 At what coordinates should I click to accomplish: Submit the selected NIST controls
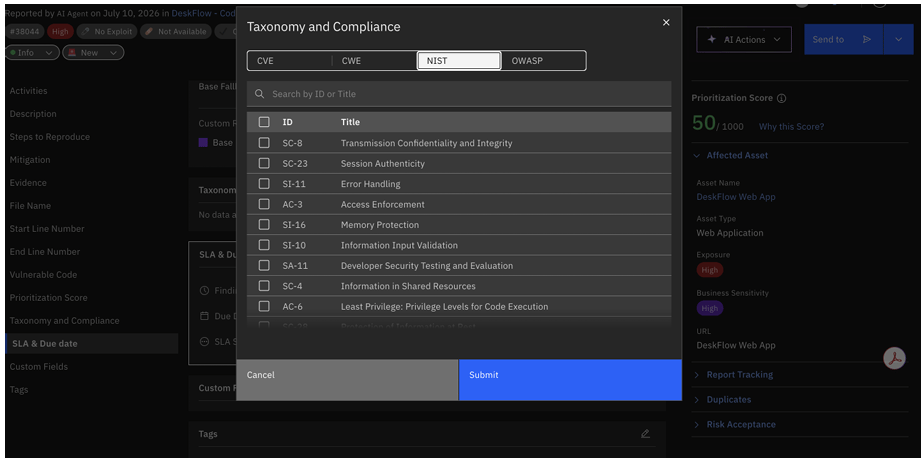(570, 380)
